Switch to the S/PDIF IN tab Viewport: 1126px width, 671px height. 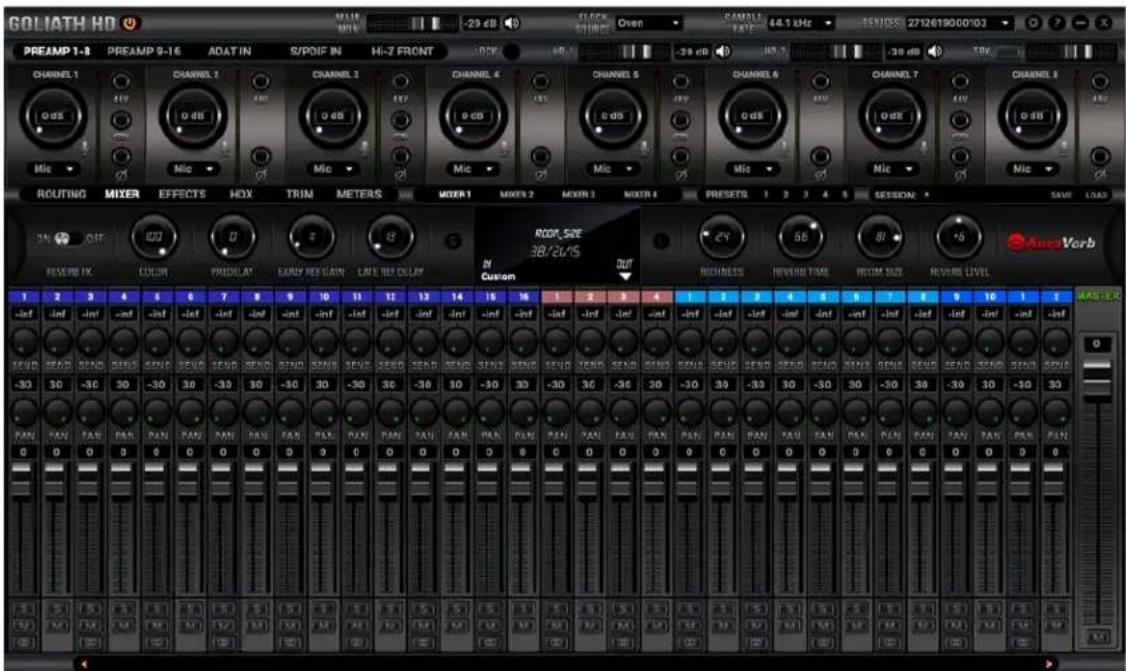(x=315, y=51)
